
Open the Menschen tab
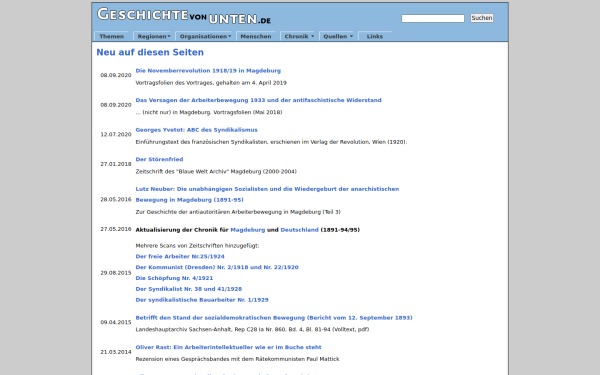tap(256, 36)
